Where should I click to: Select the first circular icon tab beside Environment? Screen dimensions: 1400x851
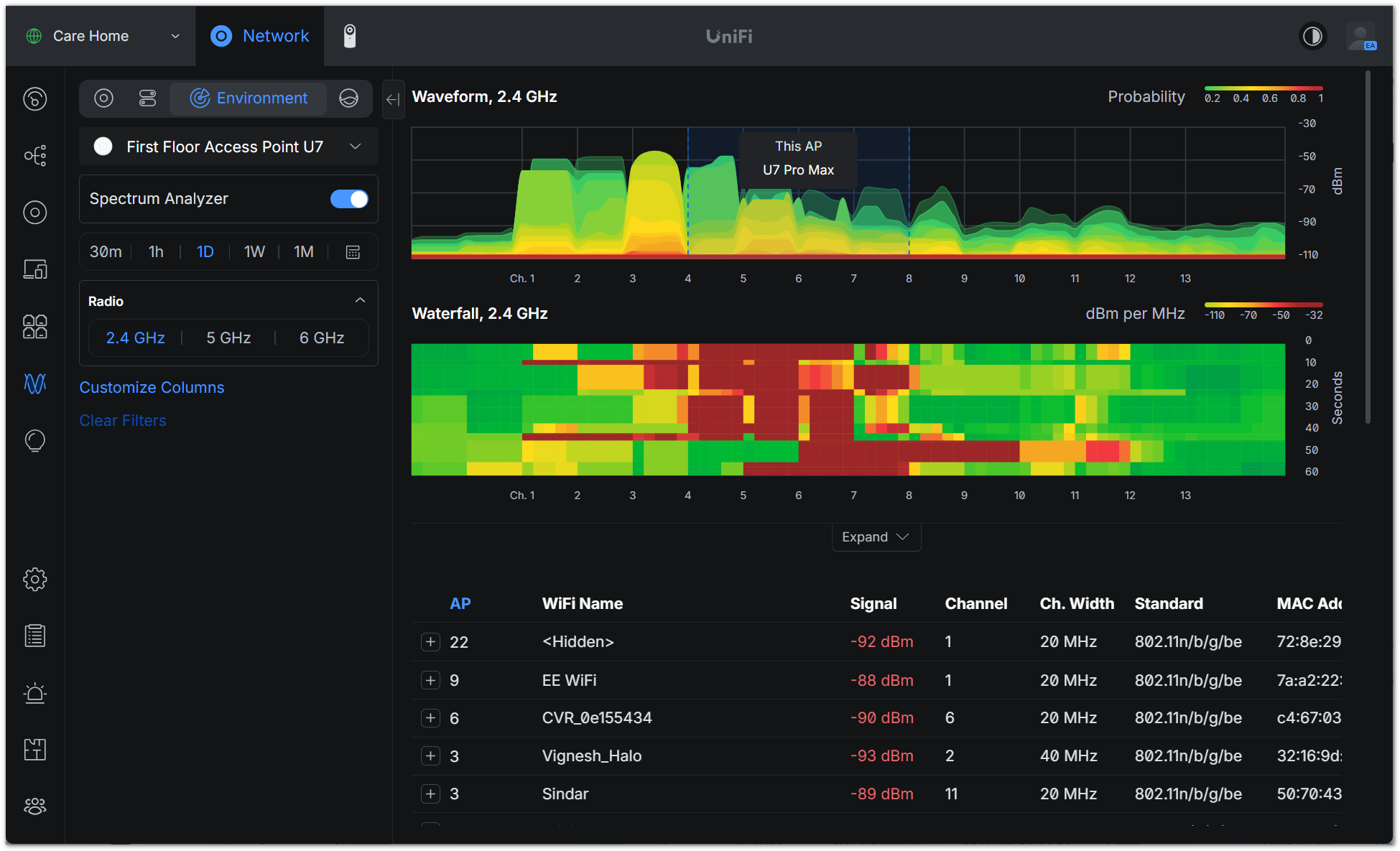click(x=103, y=98)
